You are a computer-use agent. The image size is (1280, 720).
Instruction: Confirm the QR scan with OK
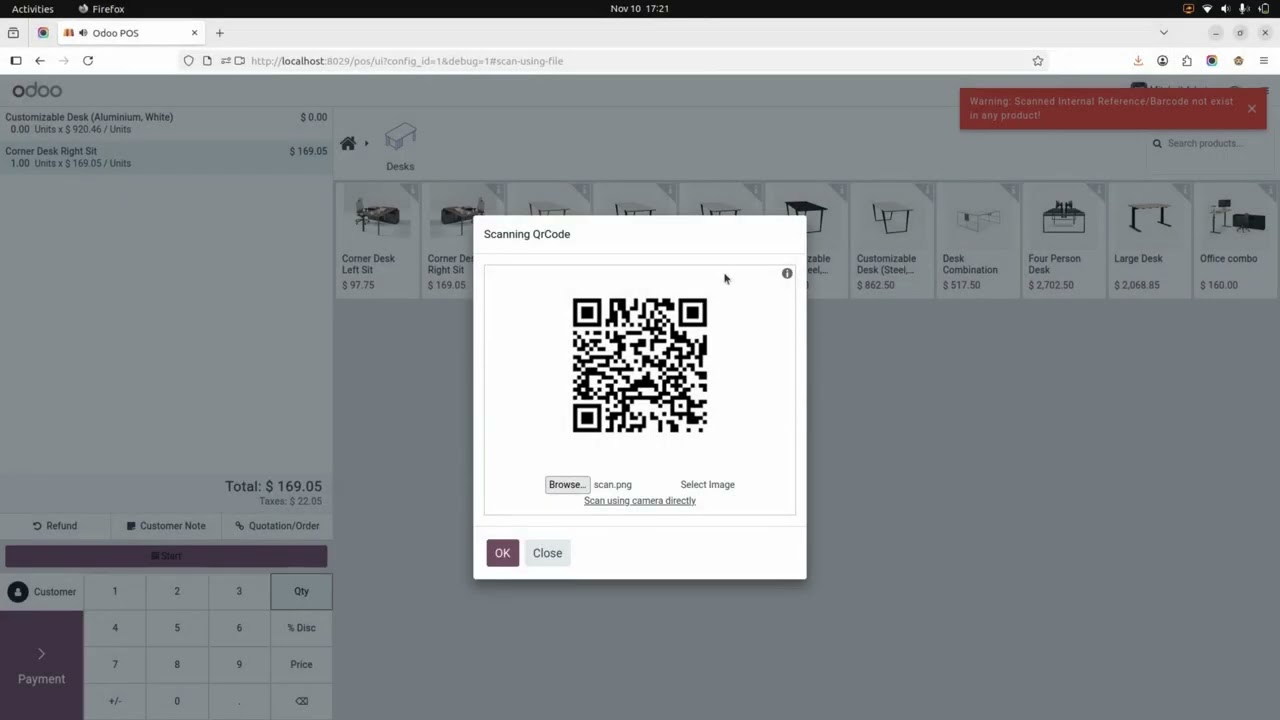click(502, 553)
